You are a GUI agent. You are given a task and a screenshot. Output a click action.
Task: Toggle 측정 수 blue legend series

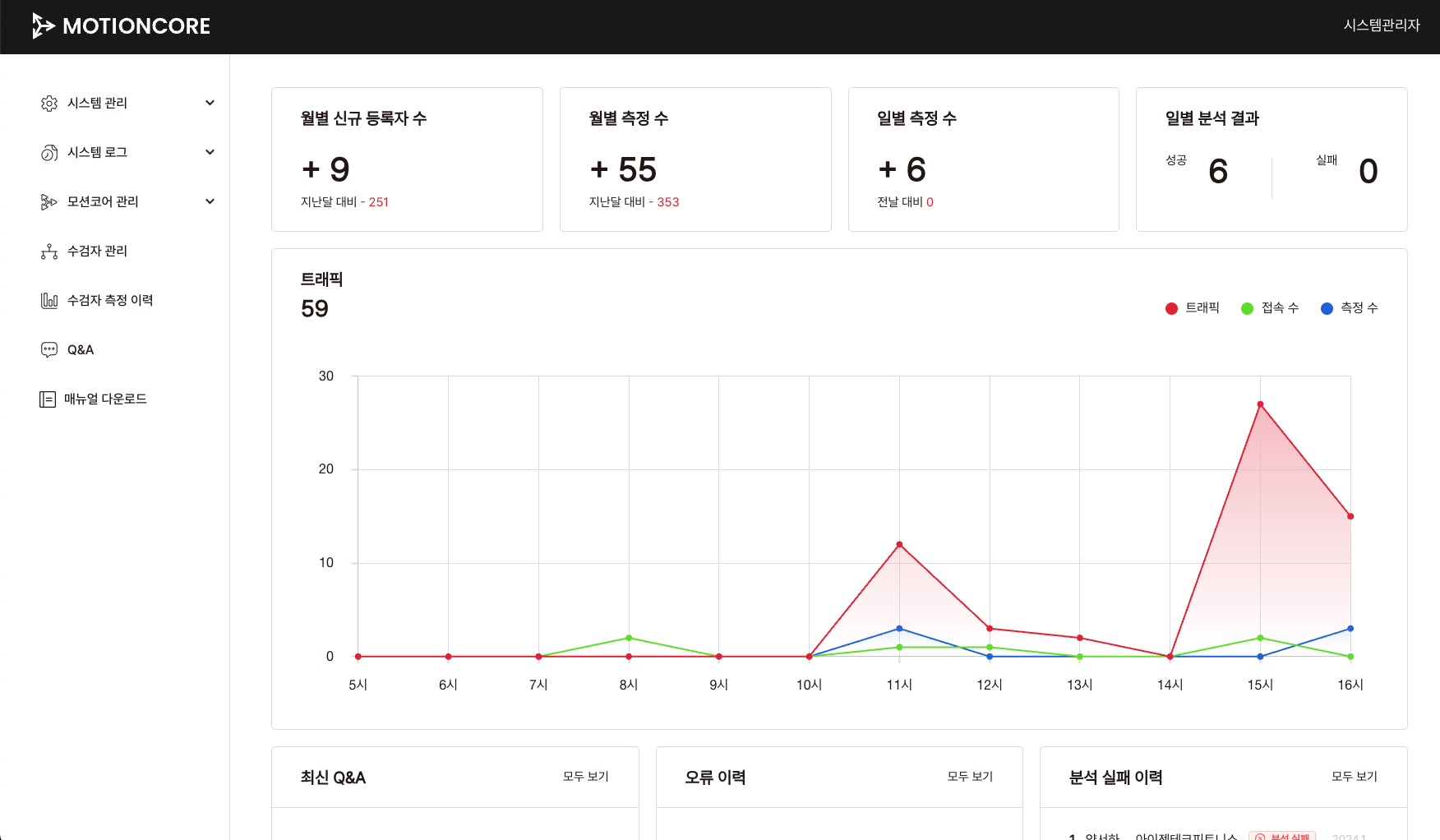pyautogui.click(x=1350, y=308)
